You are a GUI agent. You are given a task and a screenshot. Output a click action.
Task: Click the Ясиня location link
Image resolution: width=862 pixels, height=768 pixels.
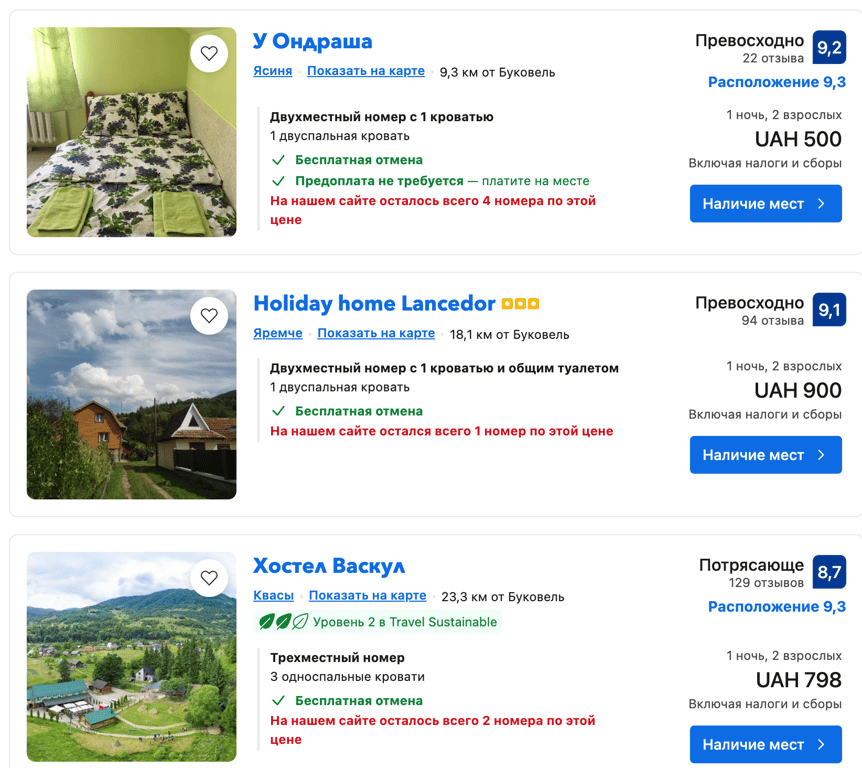point(273,71)
